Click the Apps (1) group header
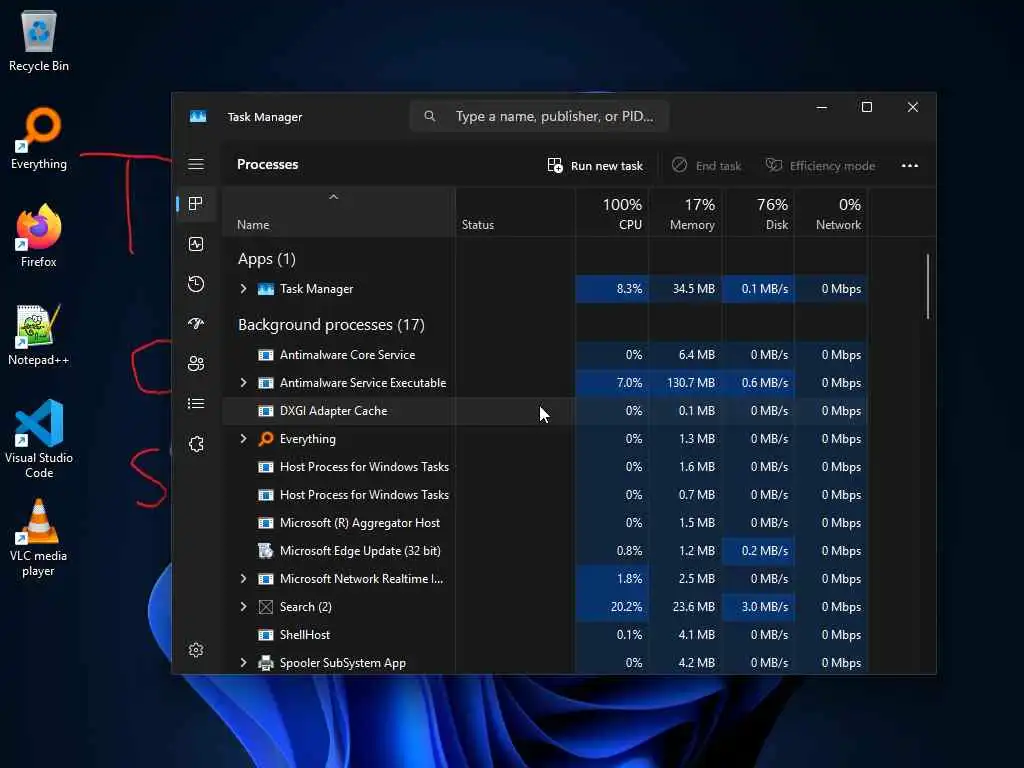Screen dimensions: 1024x768 pyautogui.click(x=266, y=259)
